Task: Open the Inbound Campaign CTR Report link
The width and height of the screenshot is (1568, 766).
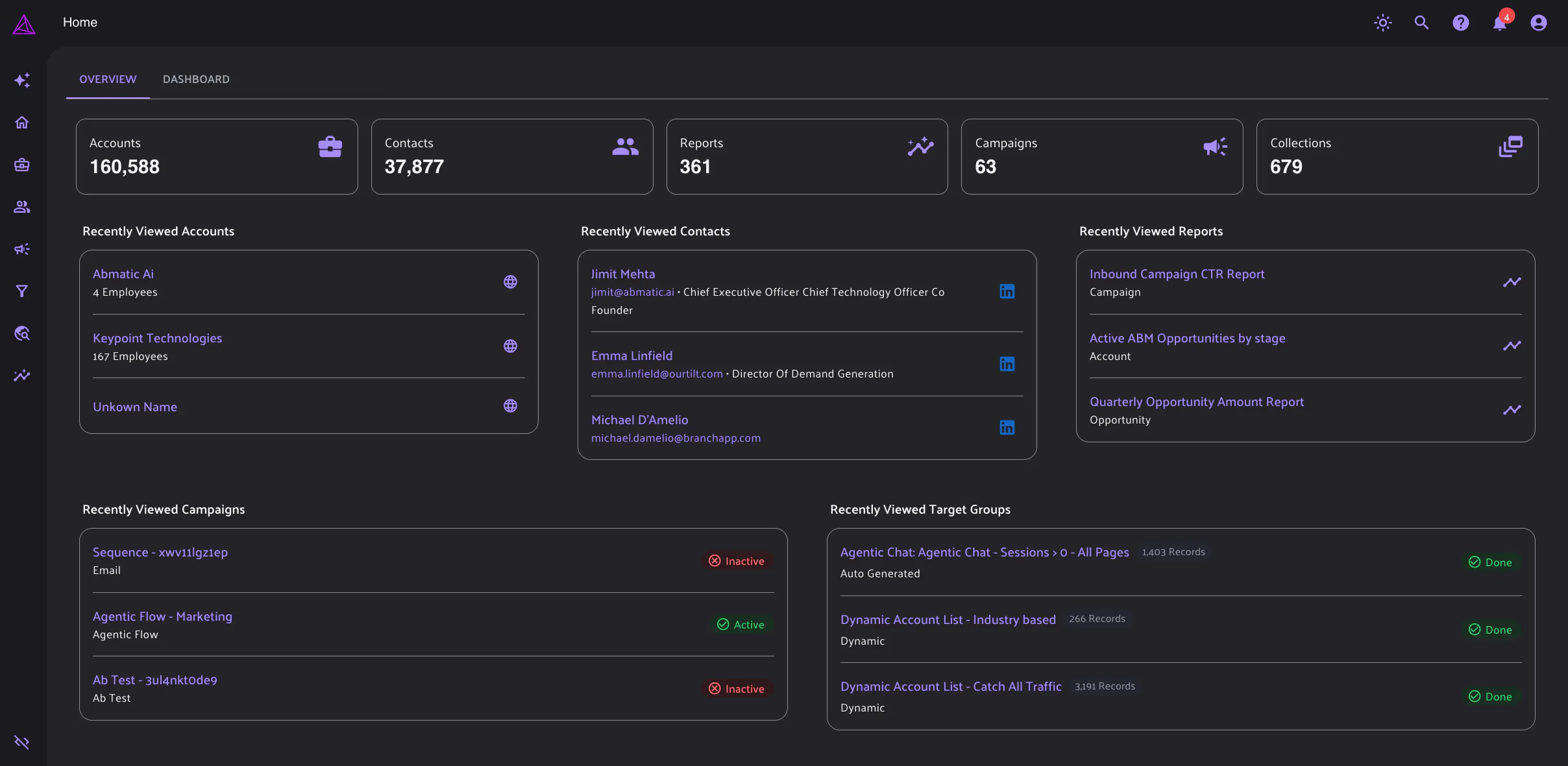Action: (x=1177, y=274)
